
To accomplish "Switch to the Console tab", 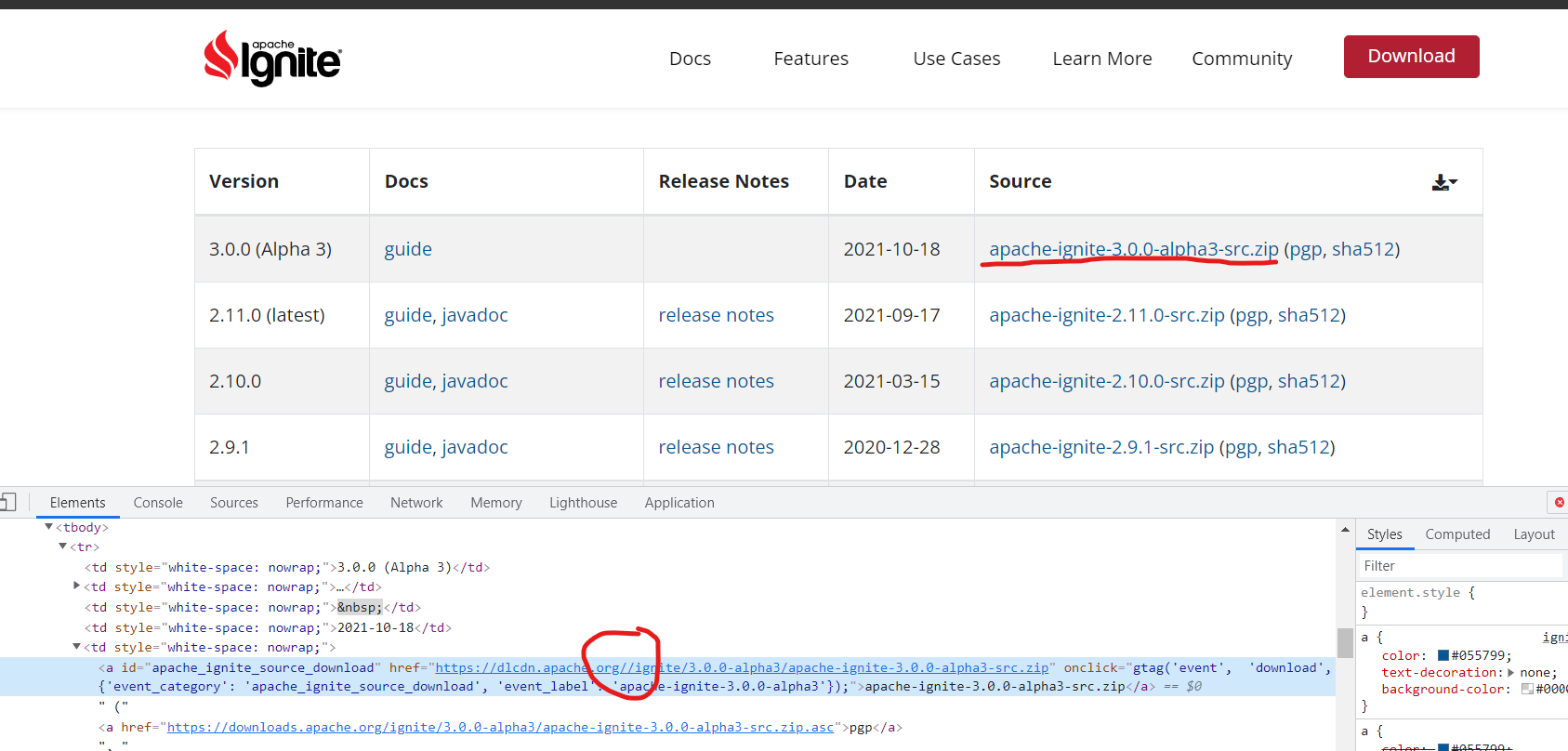I will 158,503.
